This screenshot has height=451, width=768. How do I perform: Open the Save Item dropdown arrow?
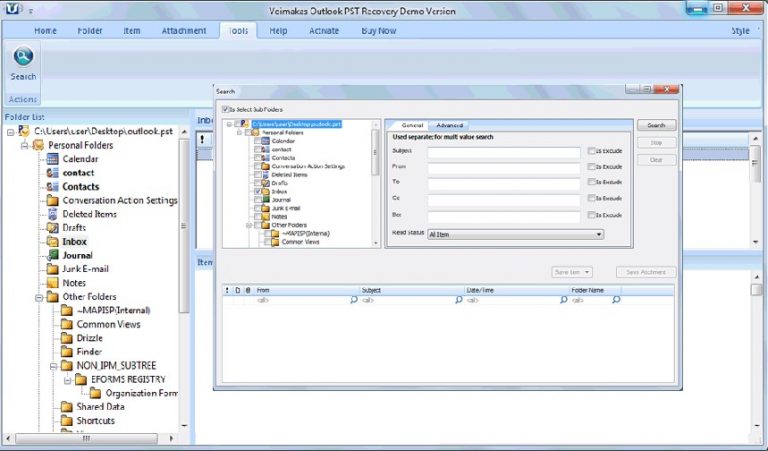click(x=587, y=272)
